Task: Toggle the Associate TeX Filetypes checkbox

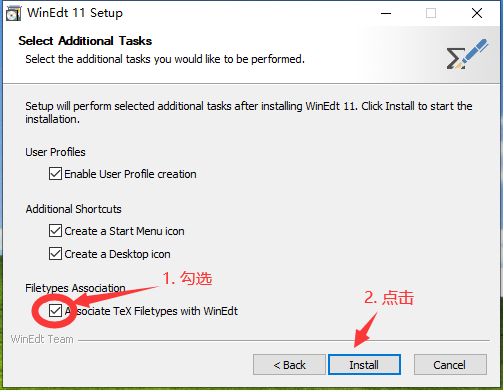Action: pyautogui.click(x=55, y=311)
